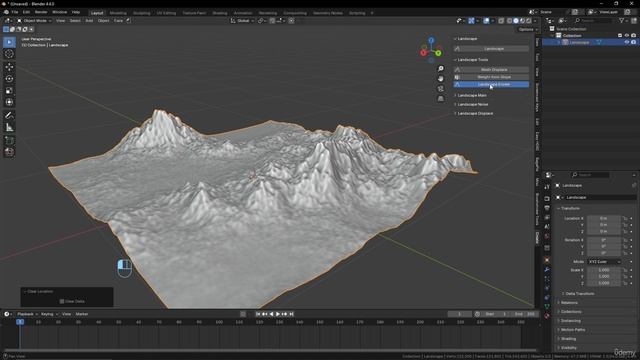Collapse the Landscape Tools panel
640x360 pixels.
click(472, 60)
